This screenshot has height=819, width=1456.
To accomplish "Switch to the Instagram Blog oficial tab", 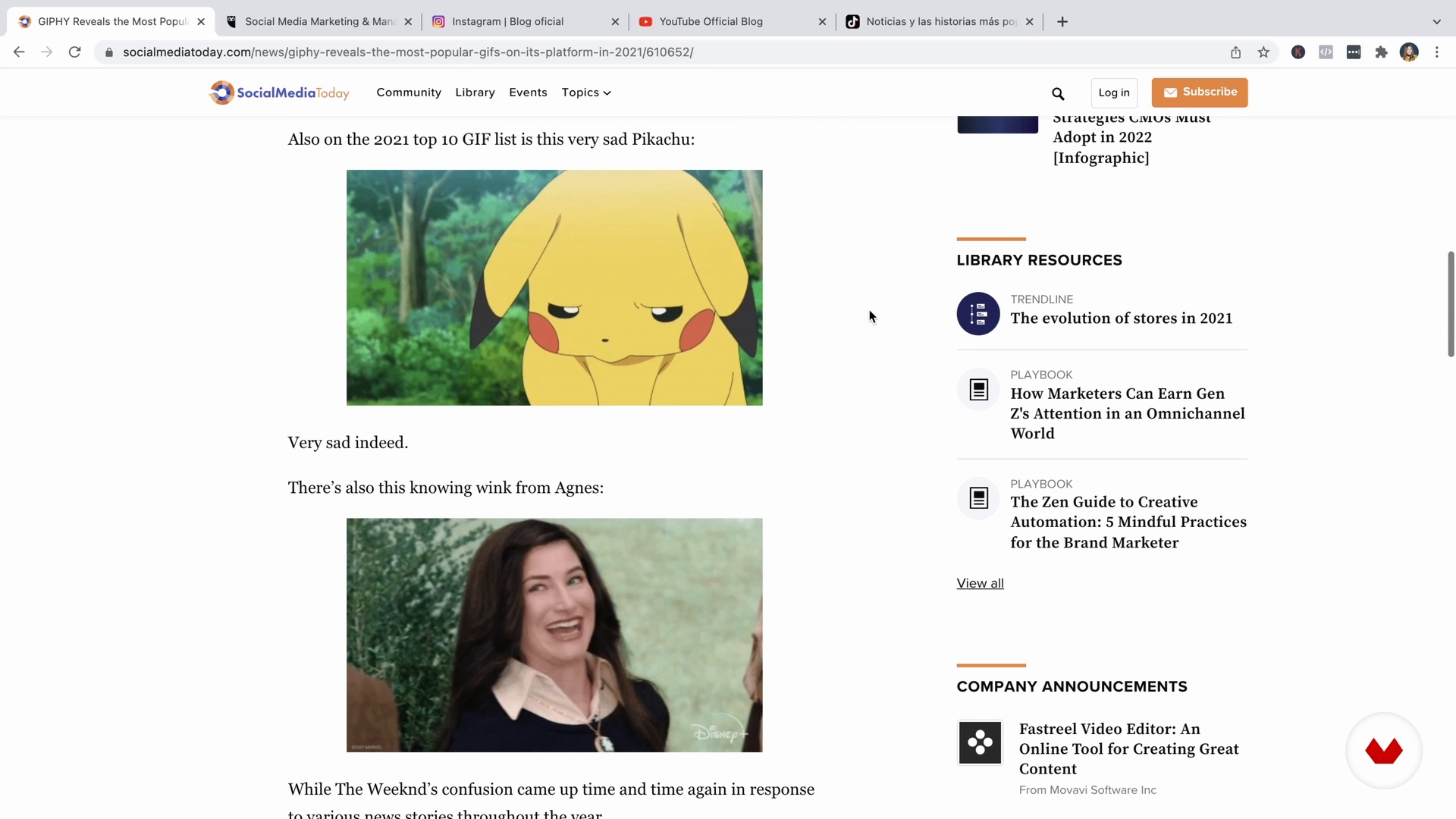I will [525, 22].
